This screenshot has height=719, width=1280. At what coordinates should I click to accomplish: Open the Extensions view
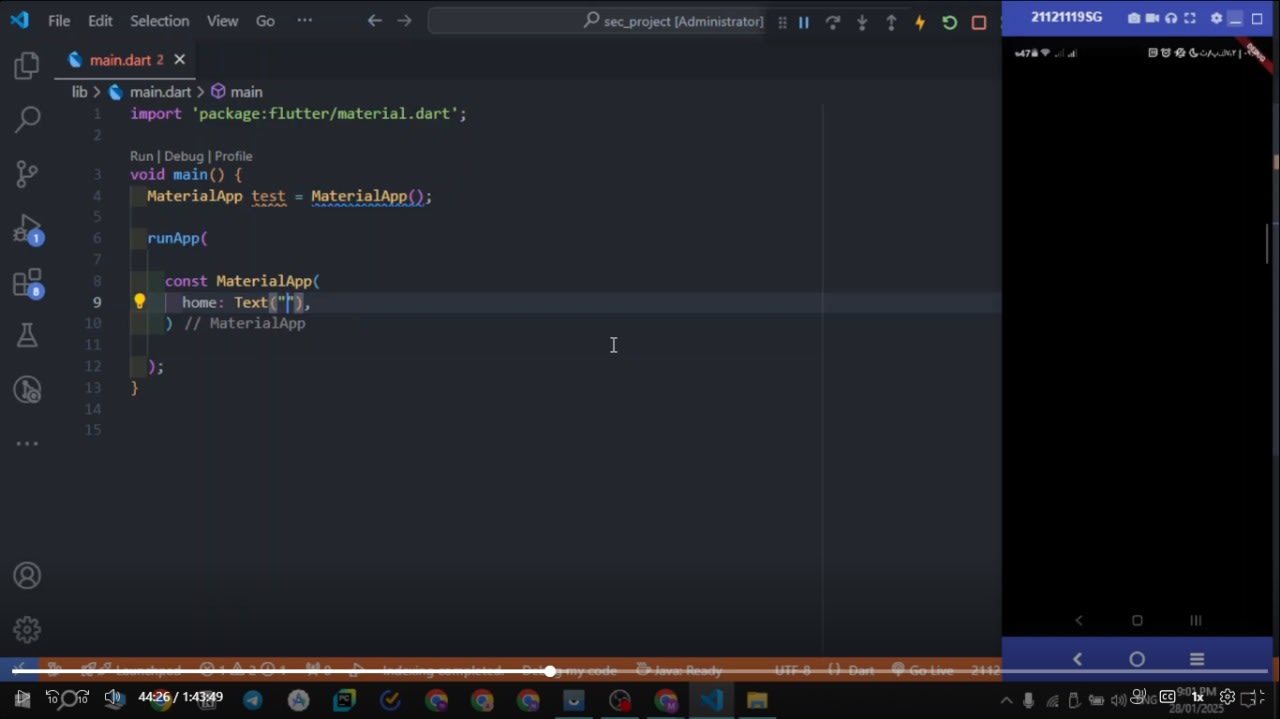coord(27,283)
